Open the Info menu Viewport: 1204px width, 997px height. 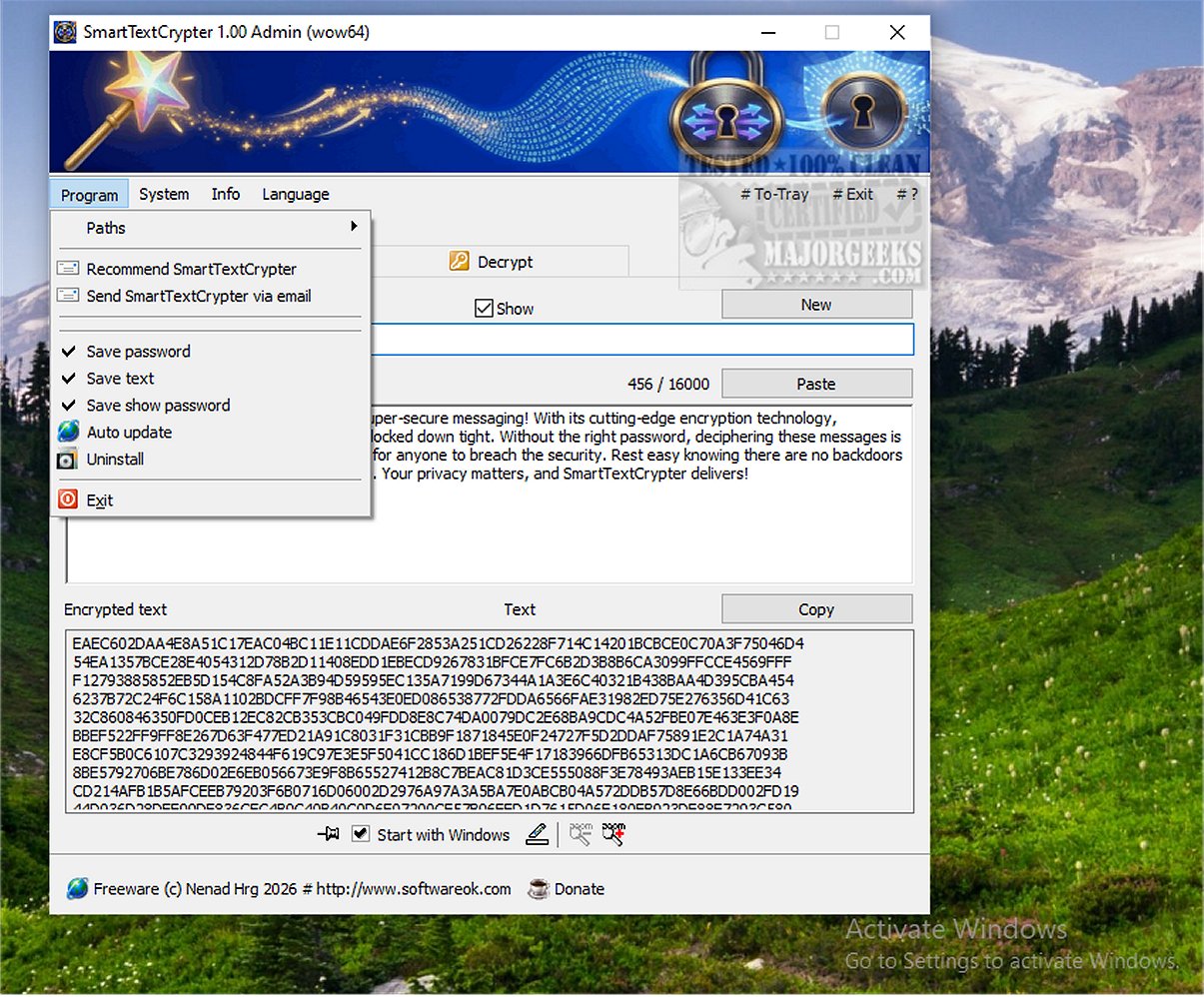tap(226, 194)
